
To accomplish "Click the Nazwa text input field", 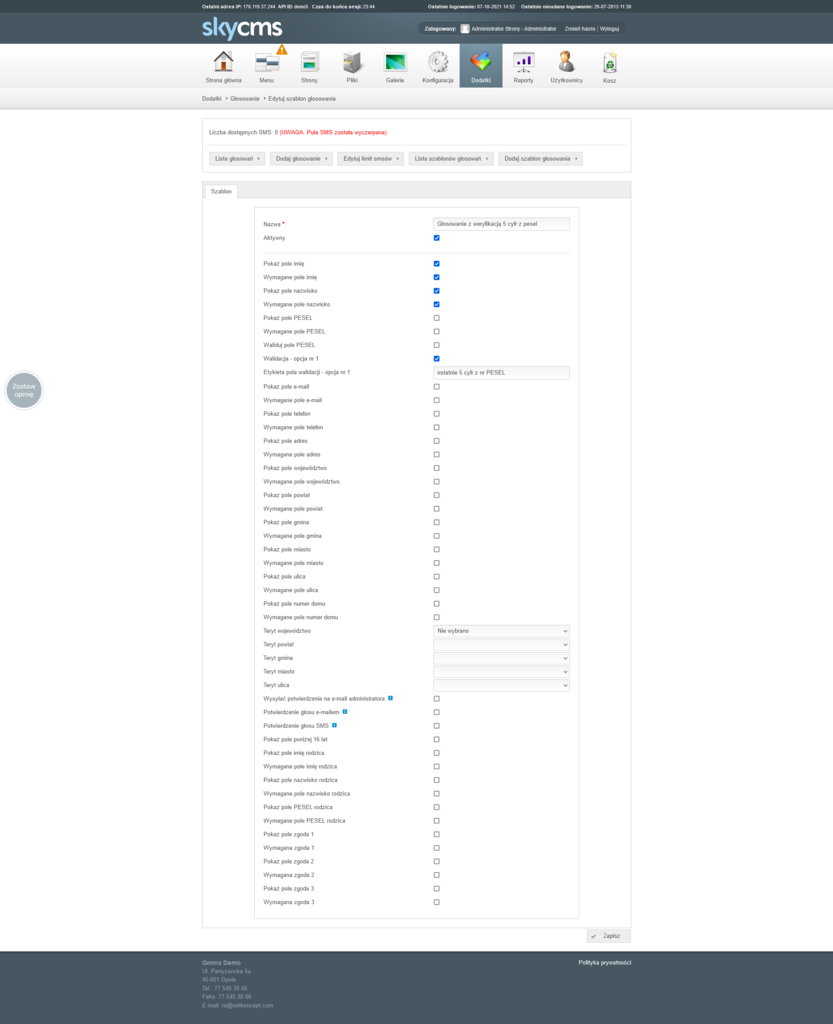I will pyautogui.click(x=501, y=224).
